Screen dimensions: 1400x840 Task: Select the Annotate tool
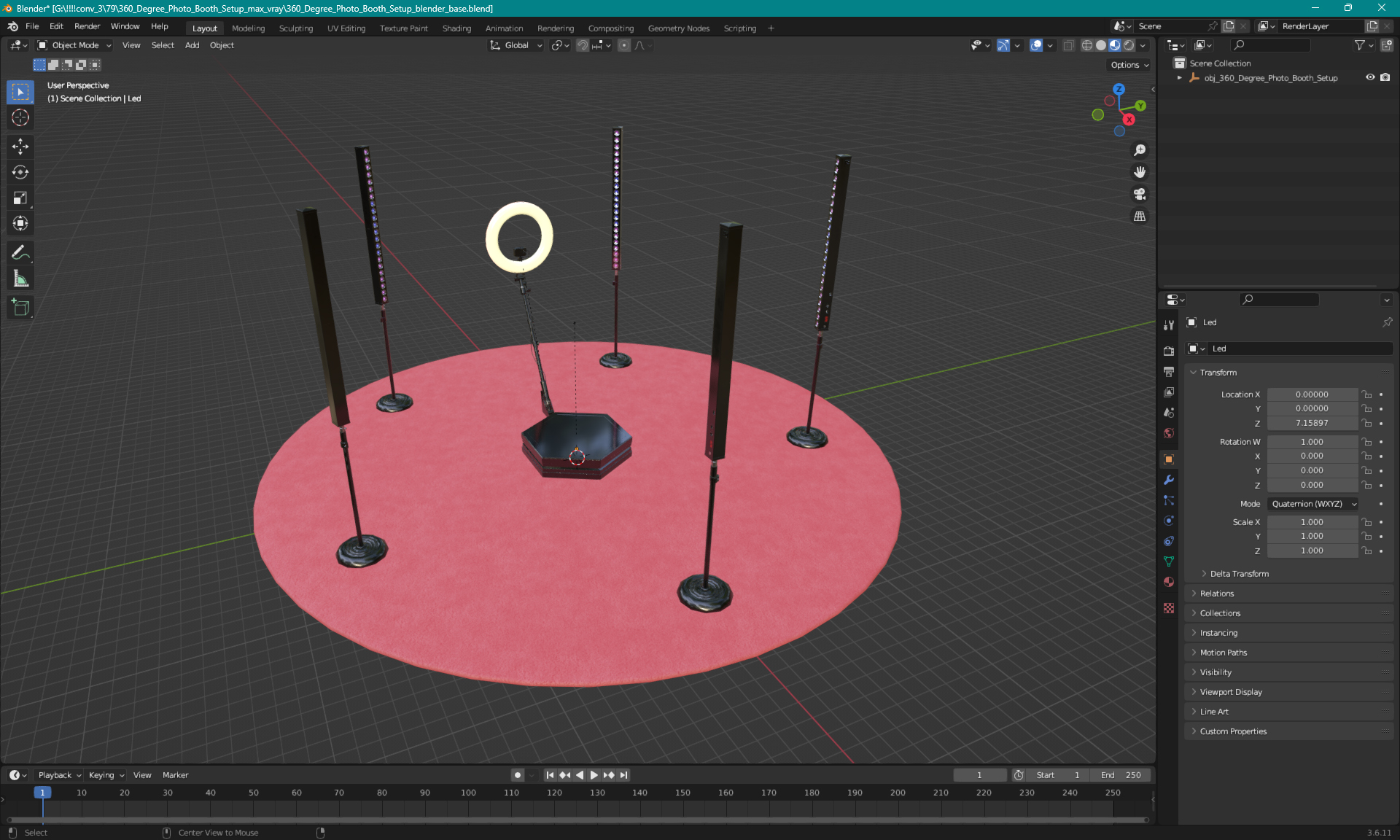pyautogui.click(x=20, y=252)
